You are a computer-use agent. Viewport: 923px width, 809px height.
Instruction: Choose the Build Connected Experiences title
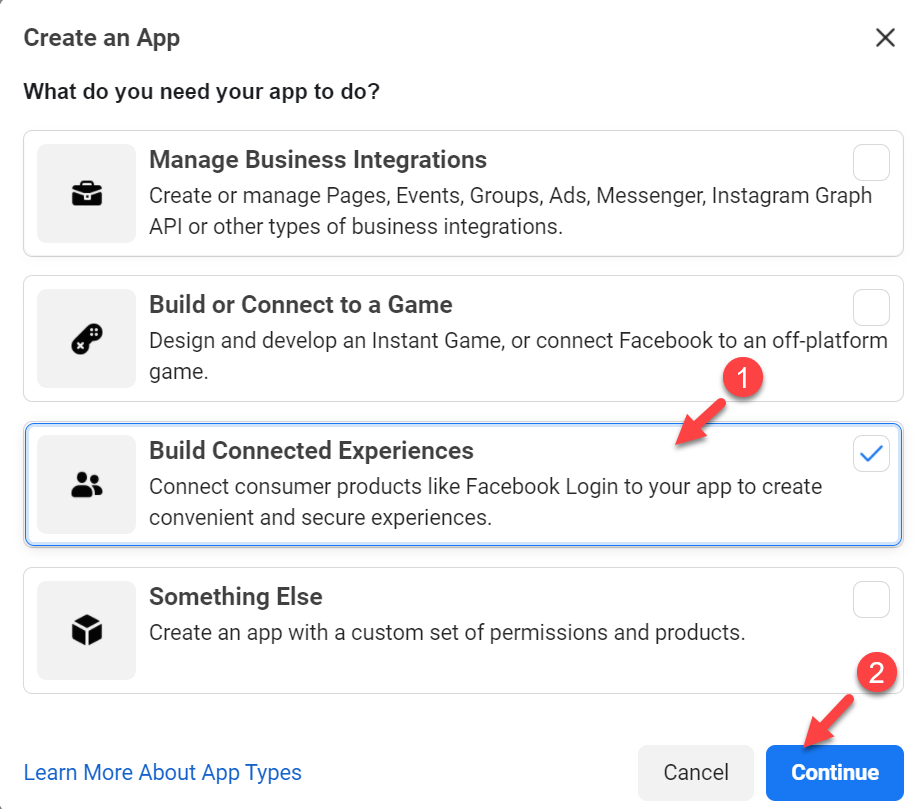pyautogui.click(x=311, y=450)
